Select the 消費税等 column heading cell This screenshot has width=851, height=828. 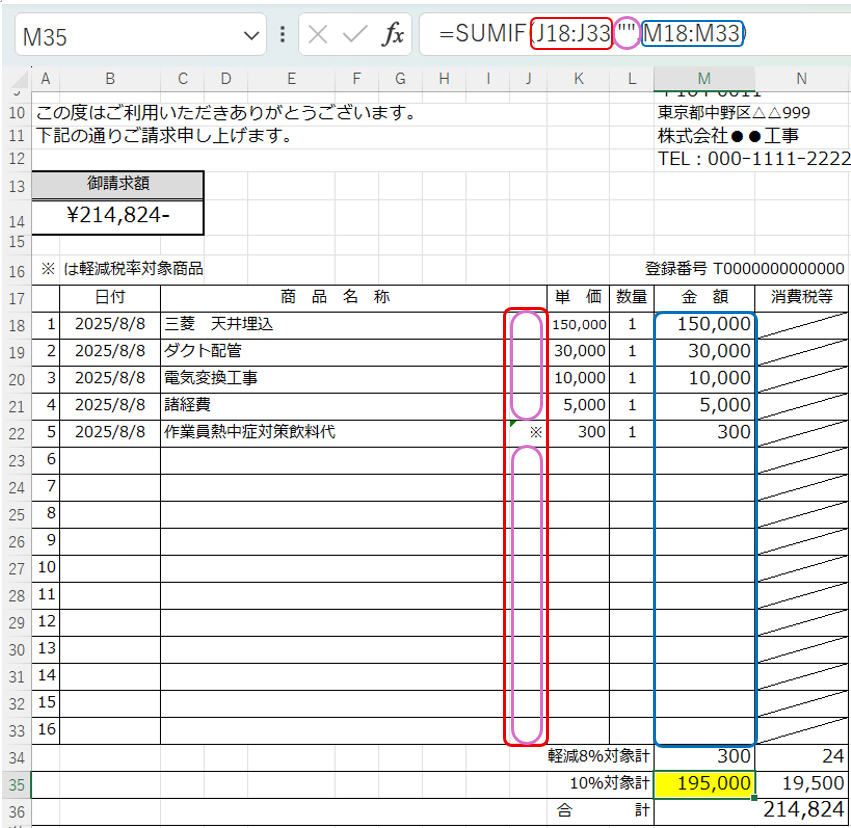pyautogui.click(x=803, y=298)
